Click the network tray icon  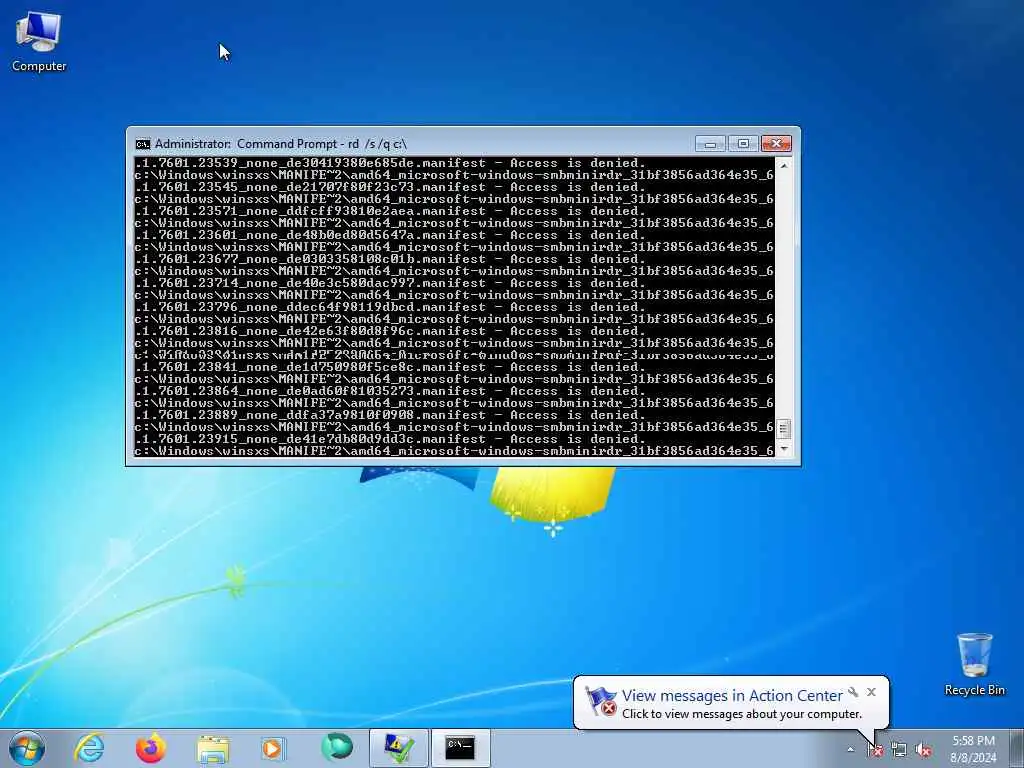(899, 750)
